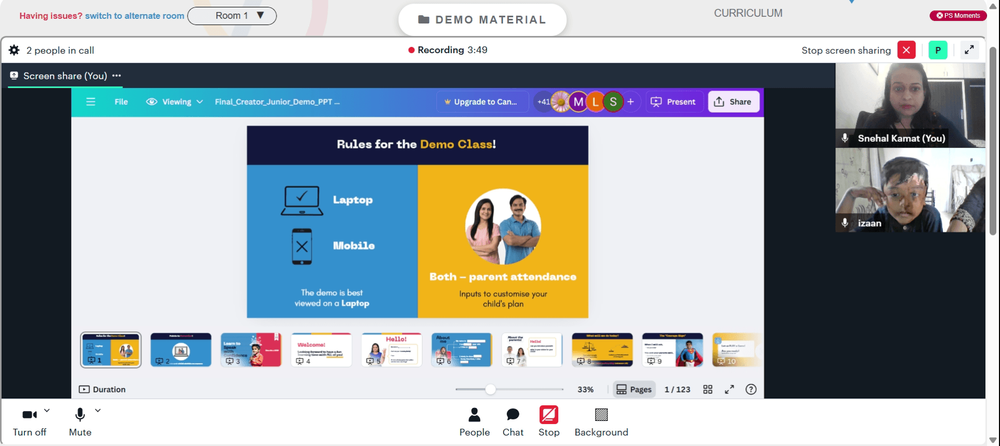Click Upgrade to Canva button
The image size is (1000, 446).
click(x=482, y=101)
